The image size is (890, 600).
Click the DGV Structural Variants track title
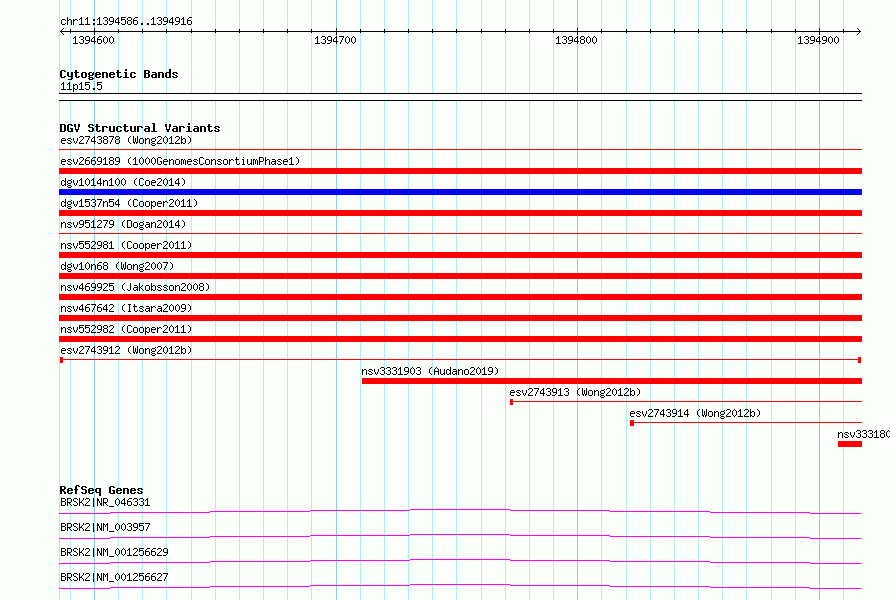coord(140,128)
